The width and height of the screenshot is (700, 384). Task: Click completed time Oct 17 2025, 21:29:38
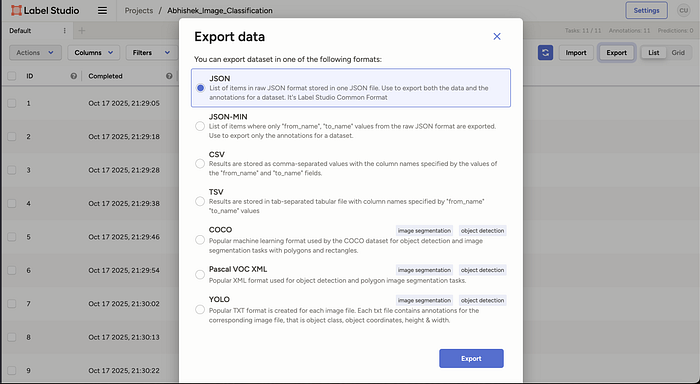(124, 204)
